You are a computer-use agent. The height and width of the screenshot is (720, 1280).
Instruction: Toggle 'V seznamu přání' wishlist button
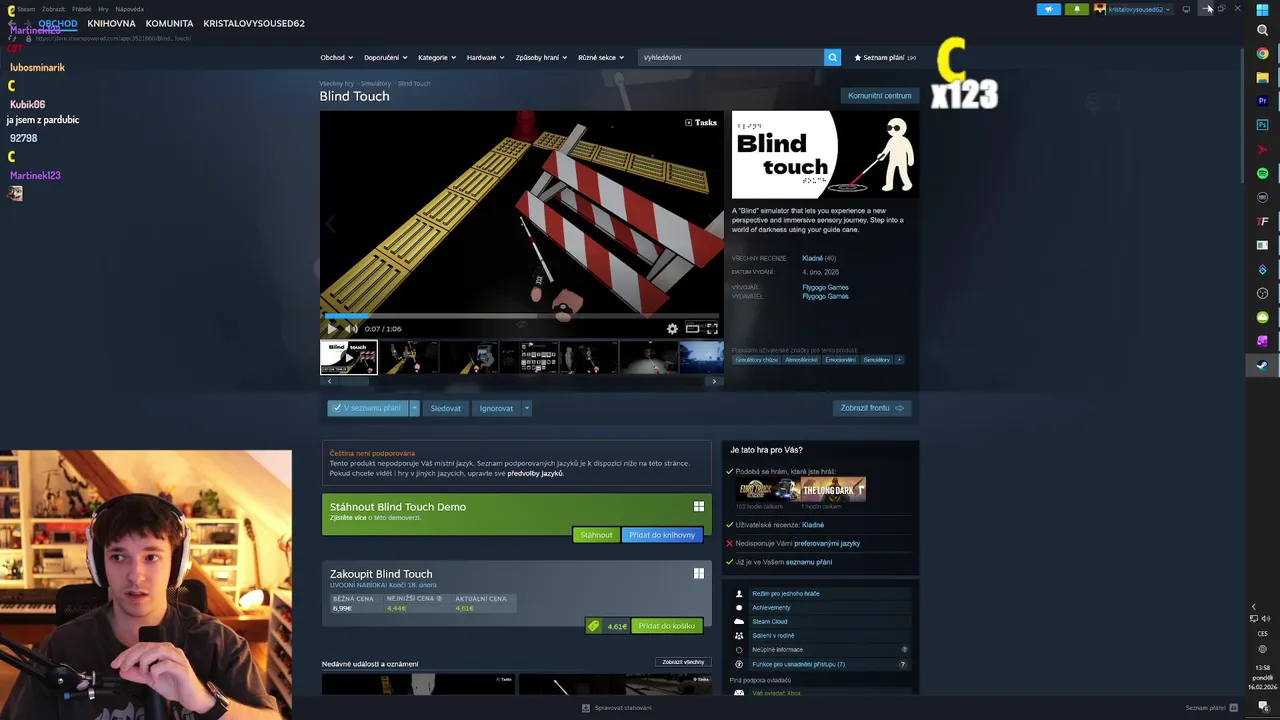click(368, 408)
